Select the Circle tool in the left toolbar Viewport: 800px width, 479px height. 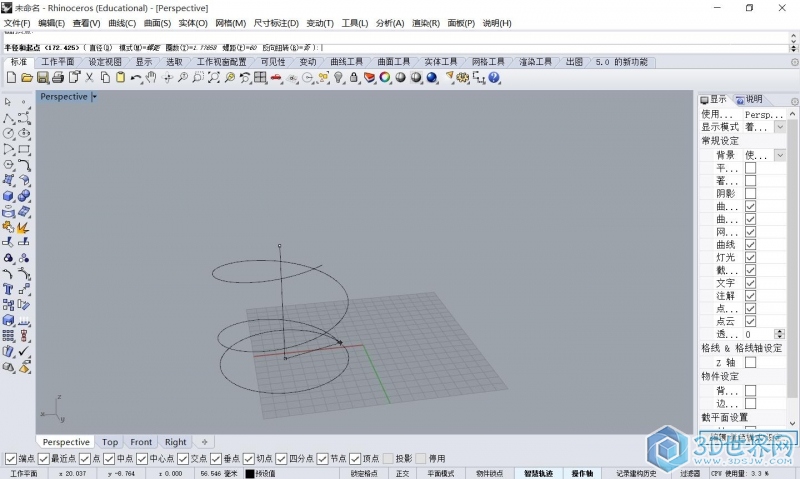point(8,134)
